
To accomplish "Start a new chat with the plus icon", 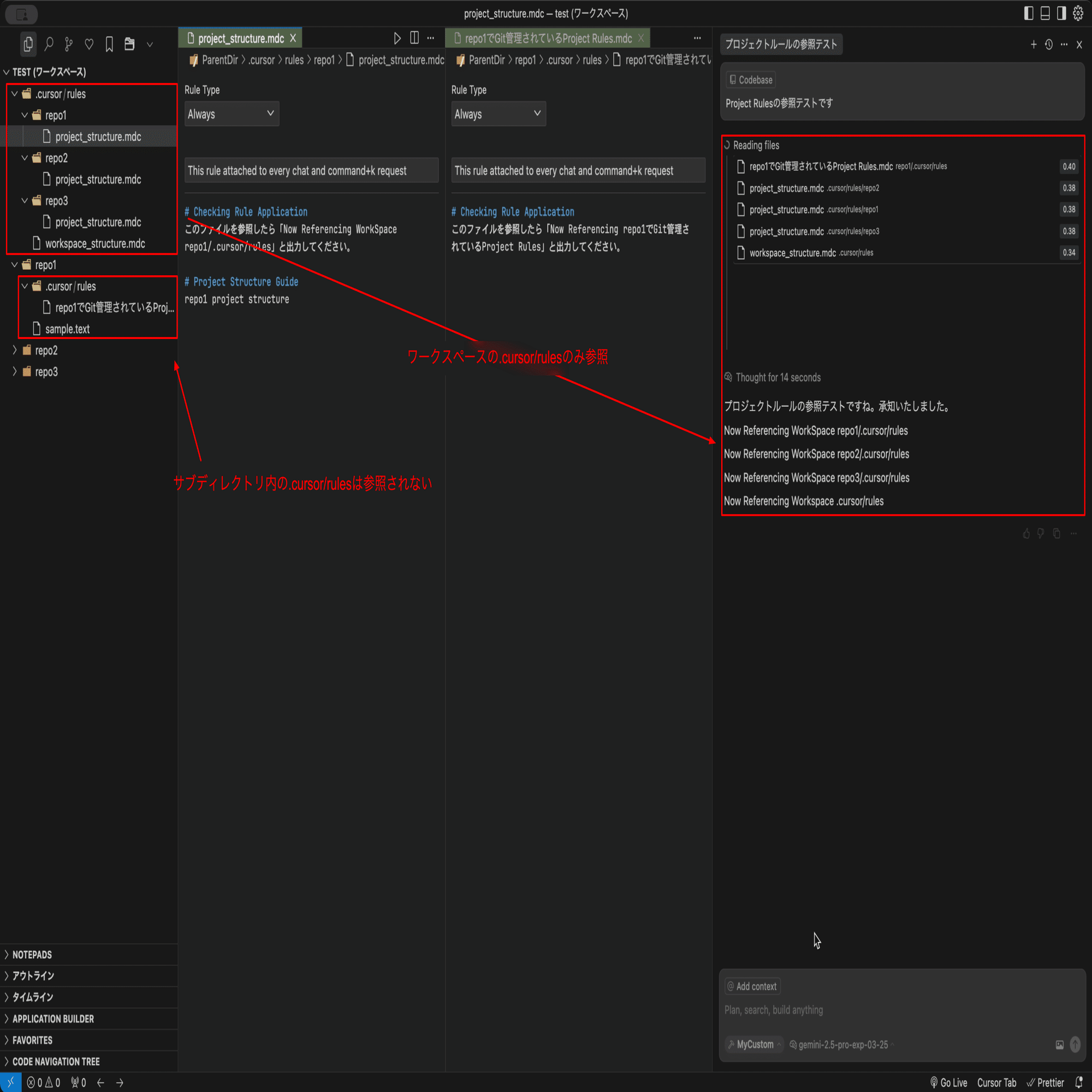I will [x=1032, y=44].
